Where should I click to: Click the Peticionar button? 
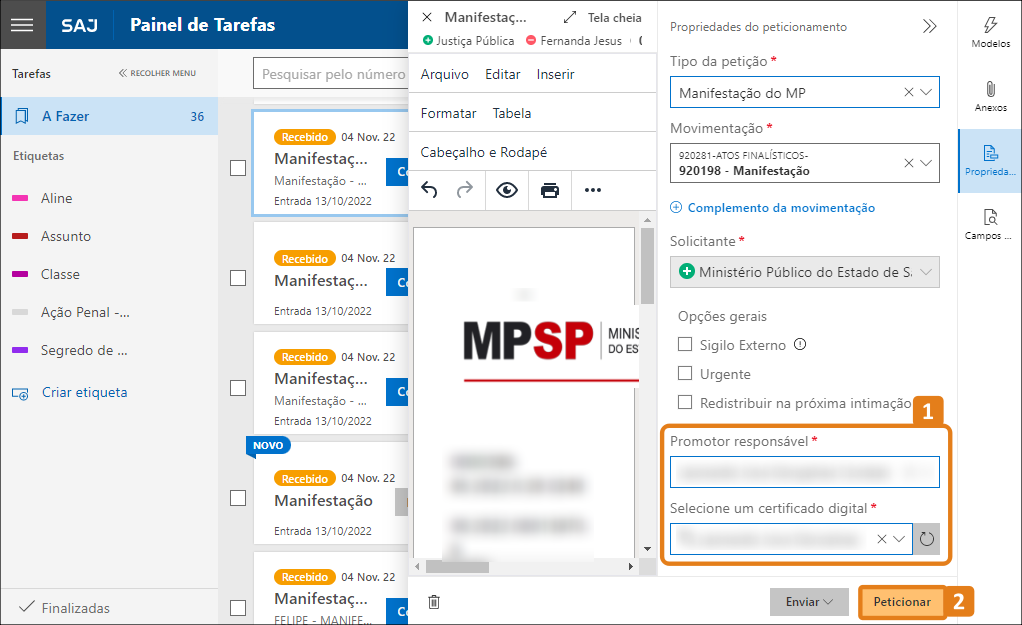click(901, 601)
